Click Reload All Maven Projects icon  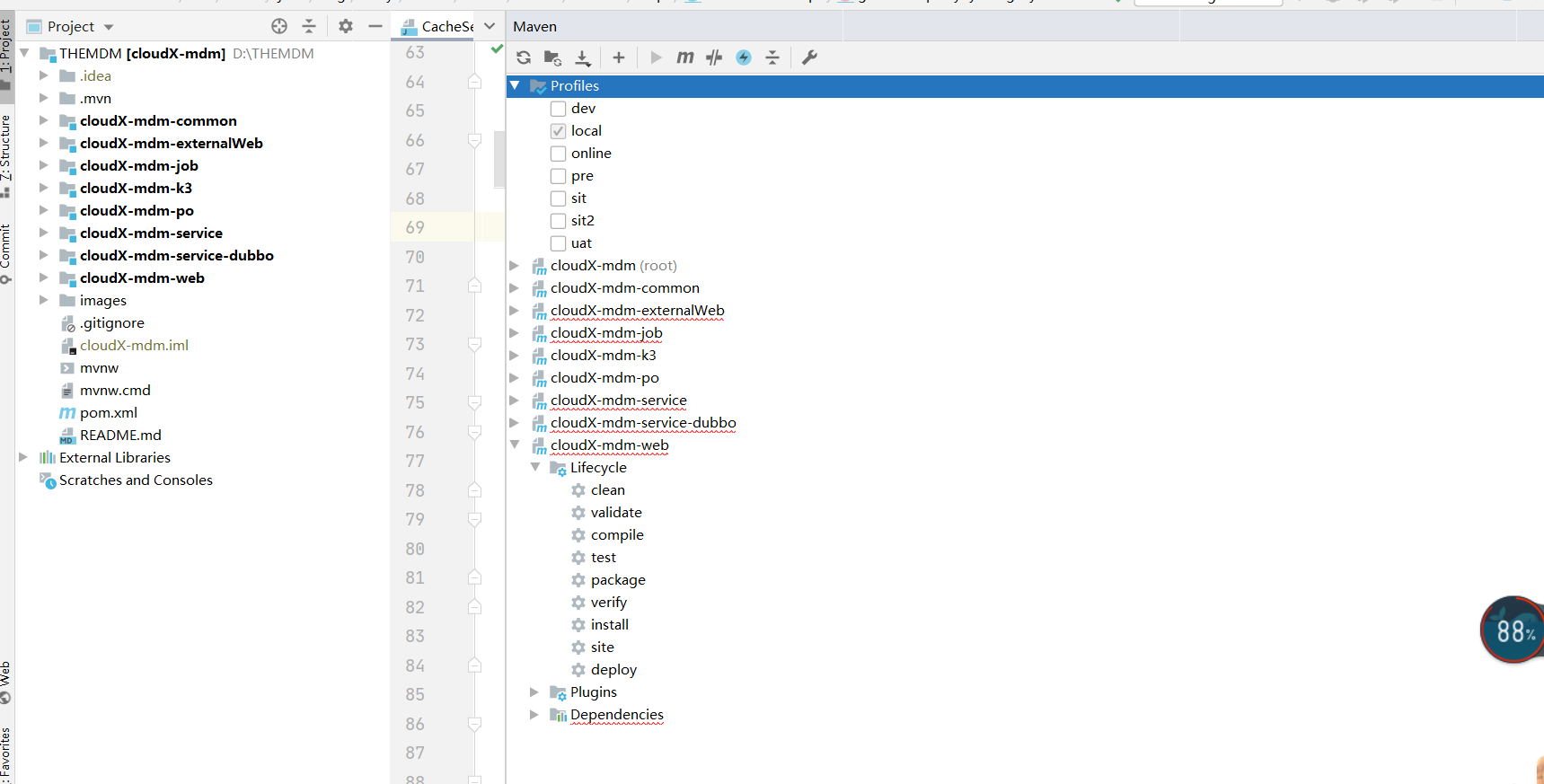click(x=524, y=57)
